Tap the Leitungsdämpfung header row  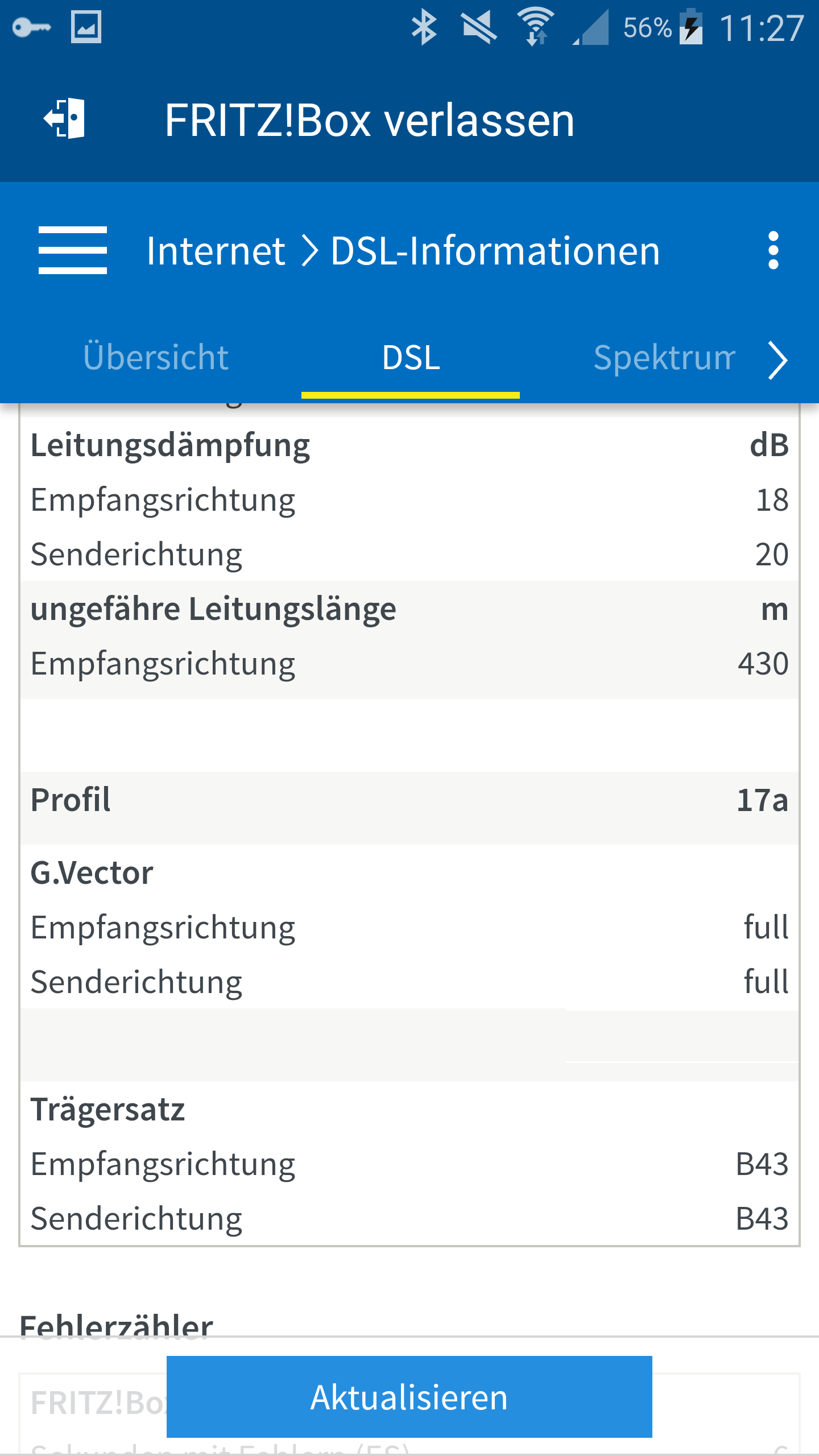(x=409, y=445)
